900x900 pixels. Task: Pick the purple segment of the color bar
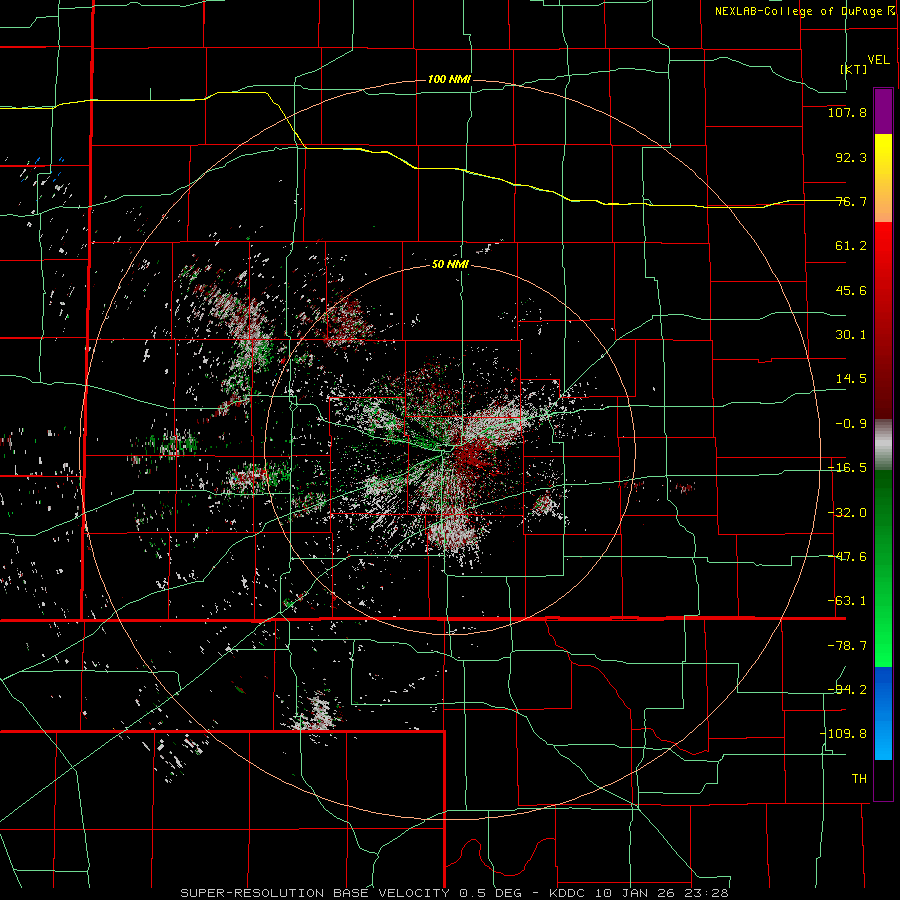click(883, 111)
